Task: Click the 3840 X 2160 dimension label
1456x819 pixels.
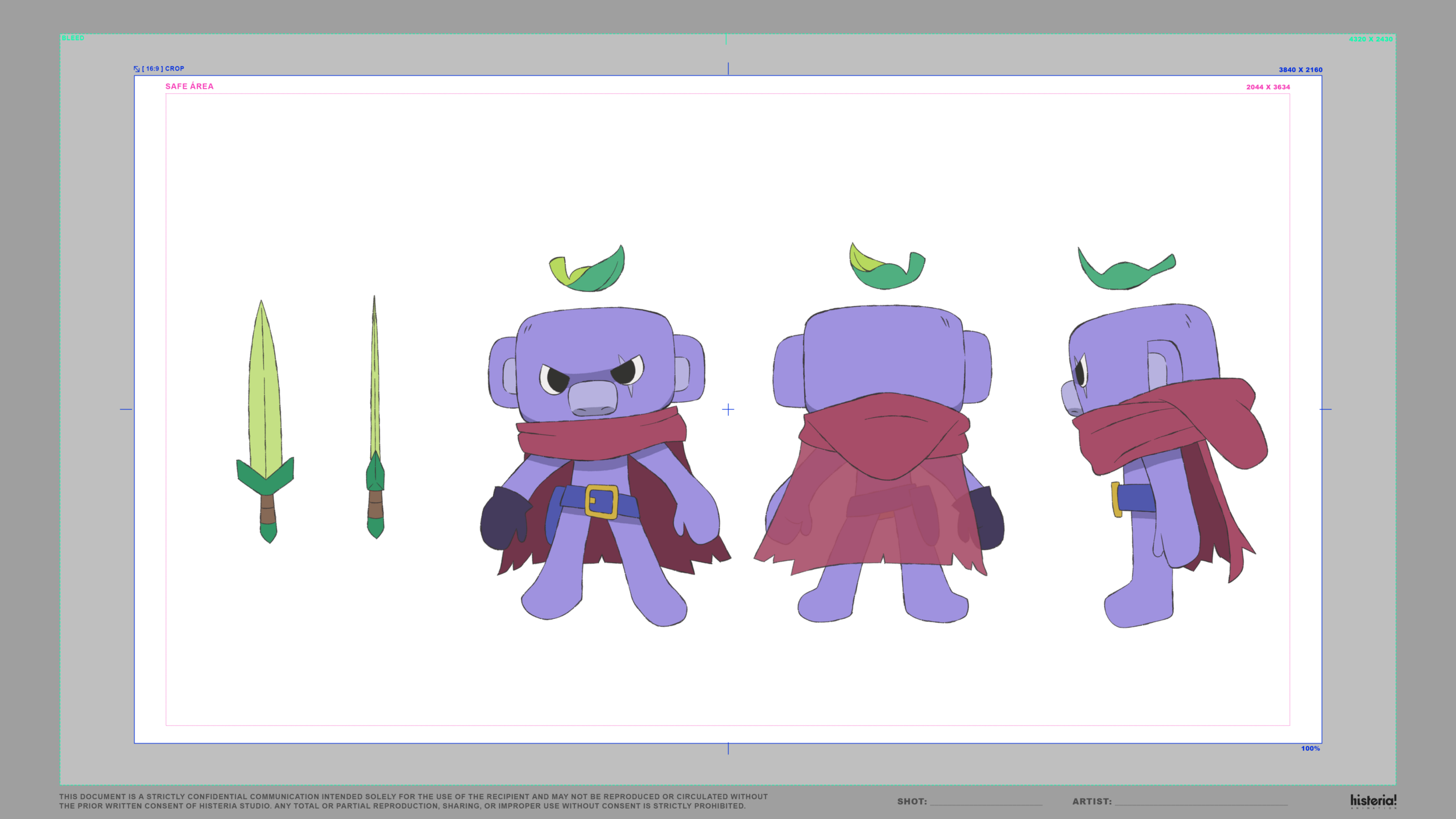Action: [x=1300, y=70]
